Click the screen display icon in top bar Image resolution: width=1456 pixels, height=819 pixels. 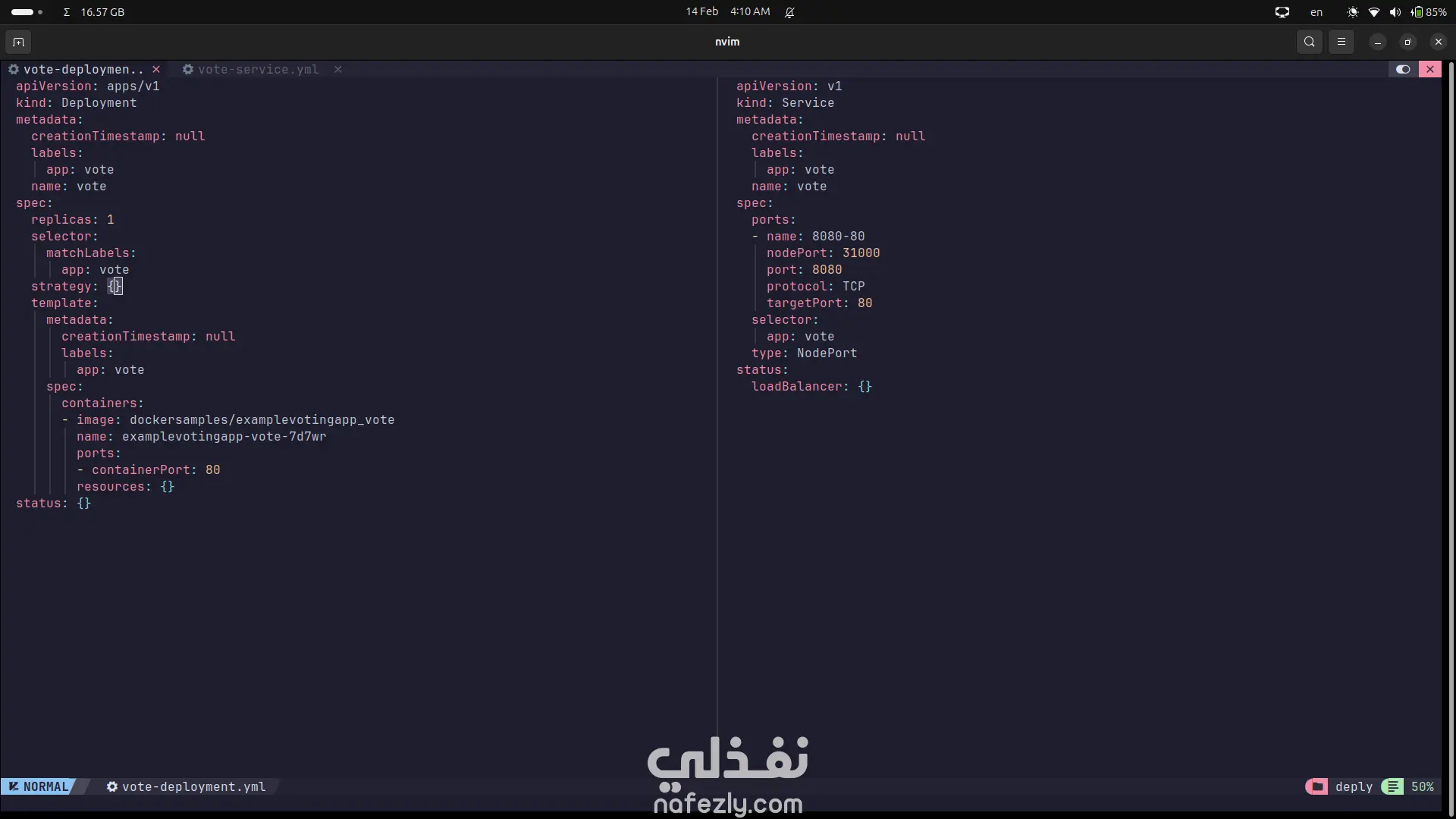1282,12
